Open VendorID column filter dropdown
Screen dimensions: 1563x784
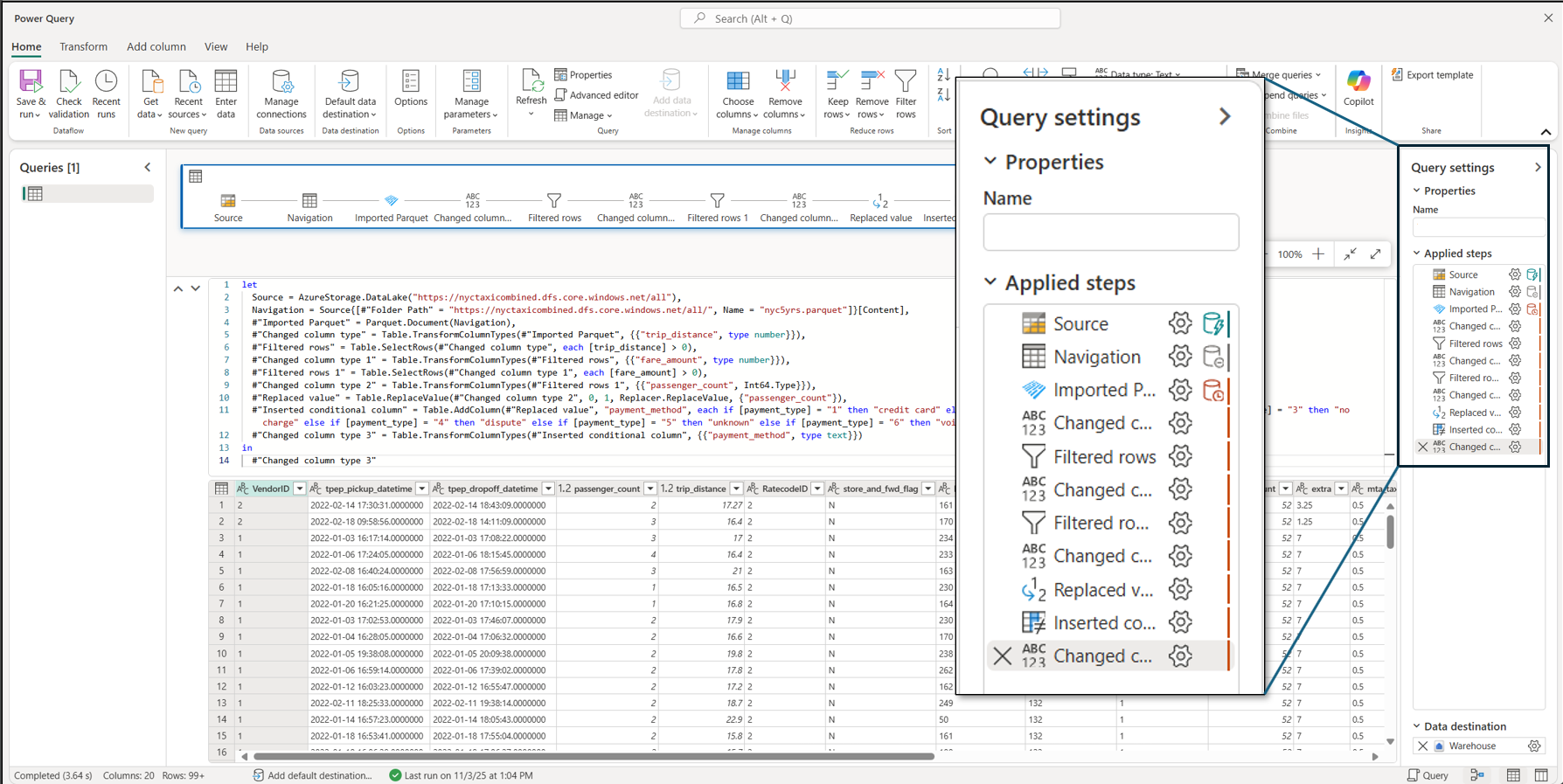299,489
